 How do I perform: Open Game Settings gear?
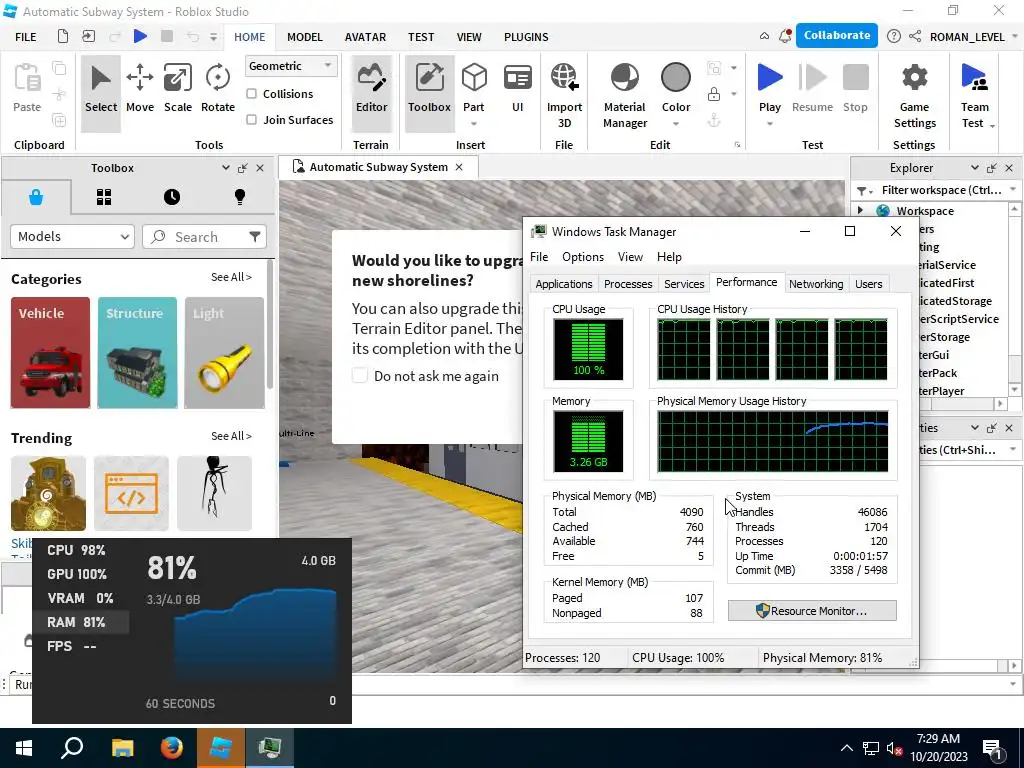[914, 97]
